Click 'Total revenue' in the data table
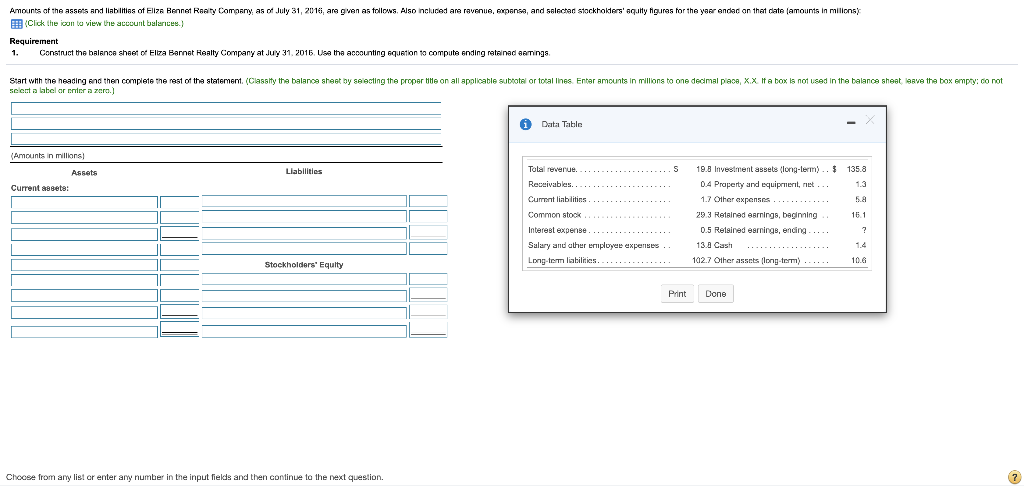1024x488 pixels. [551, 169]
